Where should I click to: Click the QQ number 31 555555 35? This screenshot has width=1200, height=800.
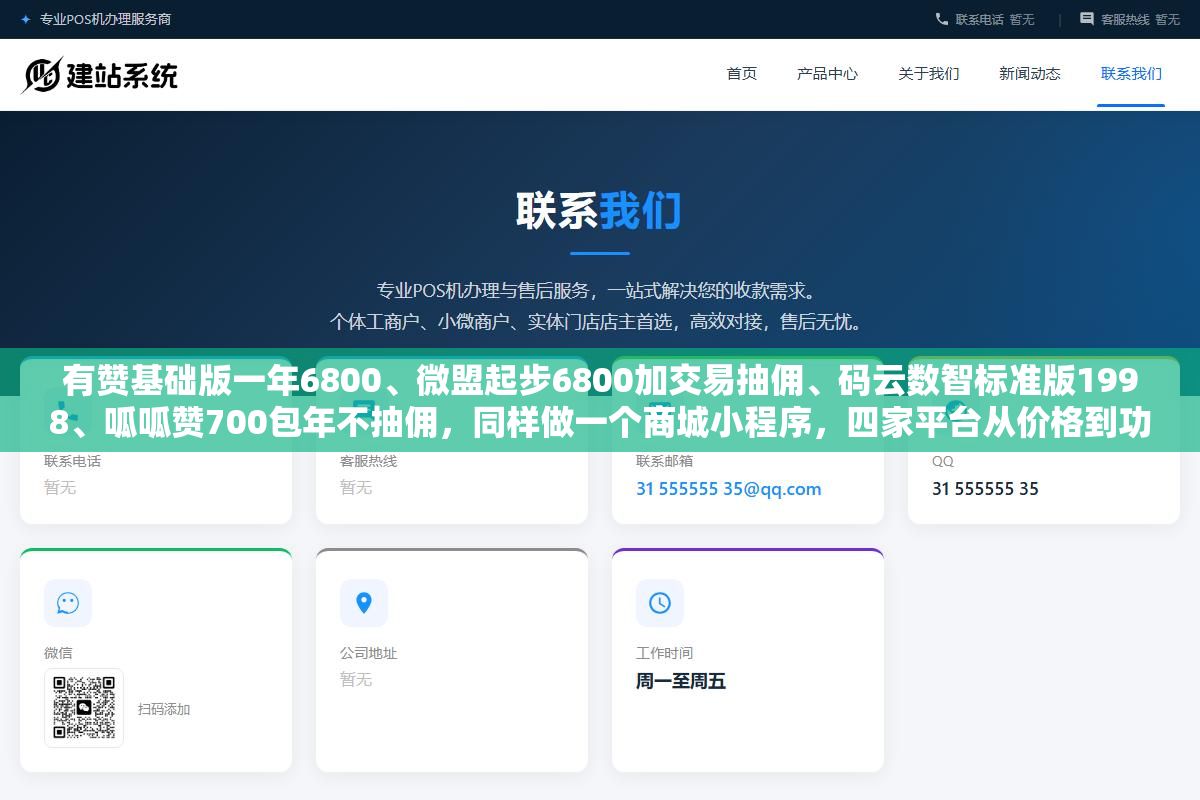(985, 489)
